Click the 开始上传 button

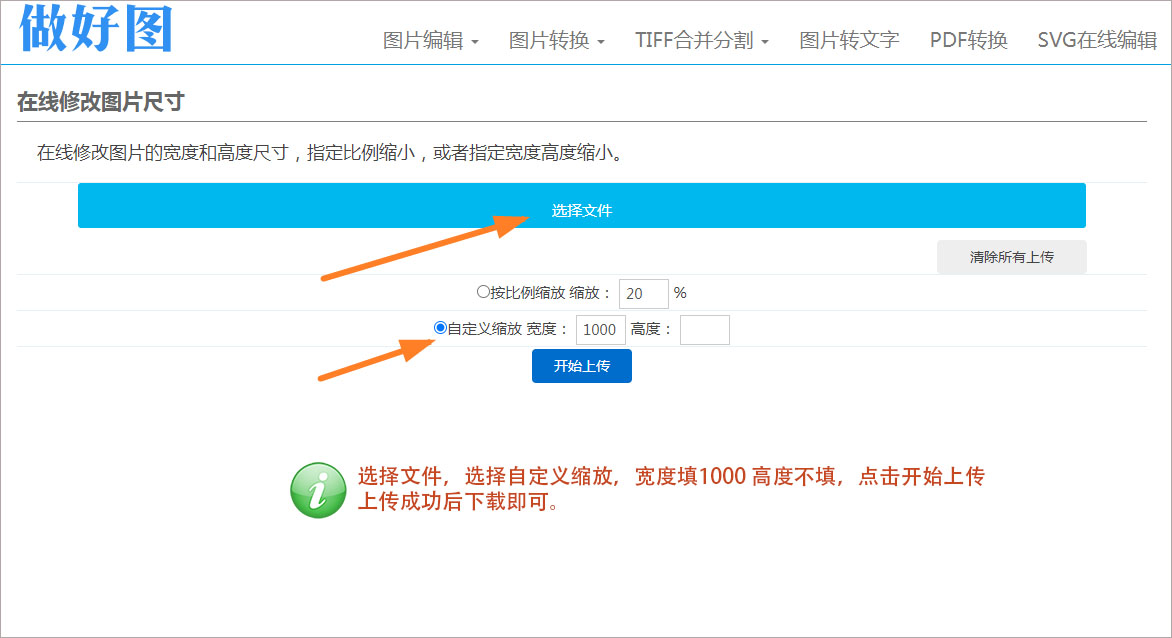pyautogui.click(x=581, y=366)
